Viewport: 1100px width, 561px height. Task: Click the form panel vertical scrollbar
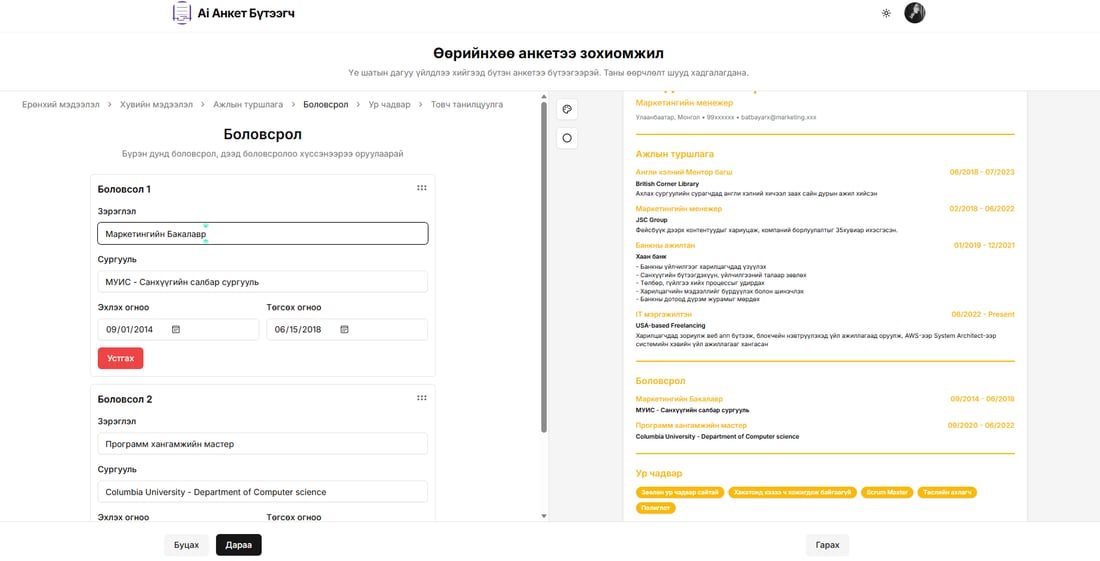[544, 268]
